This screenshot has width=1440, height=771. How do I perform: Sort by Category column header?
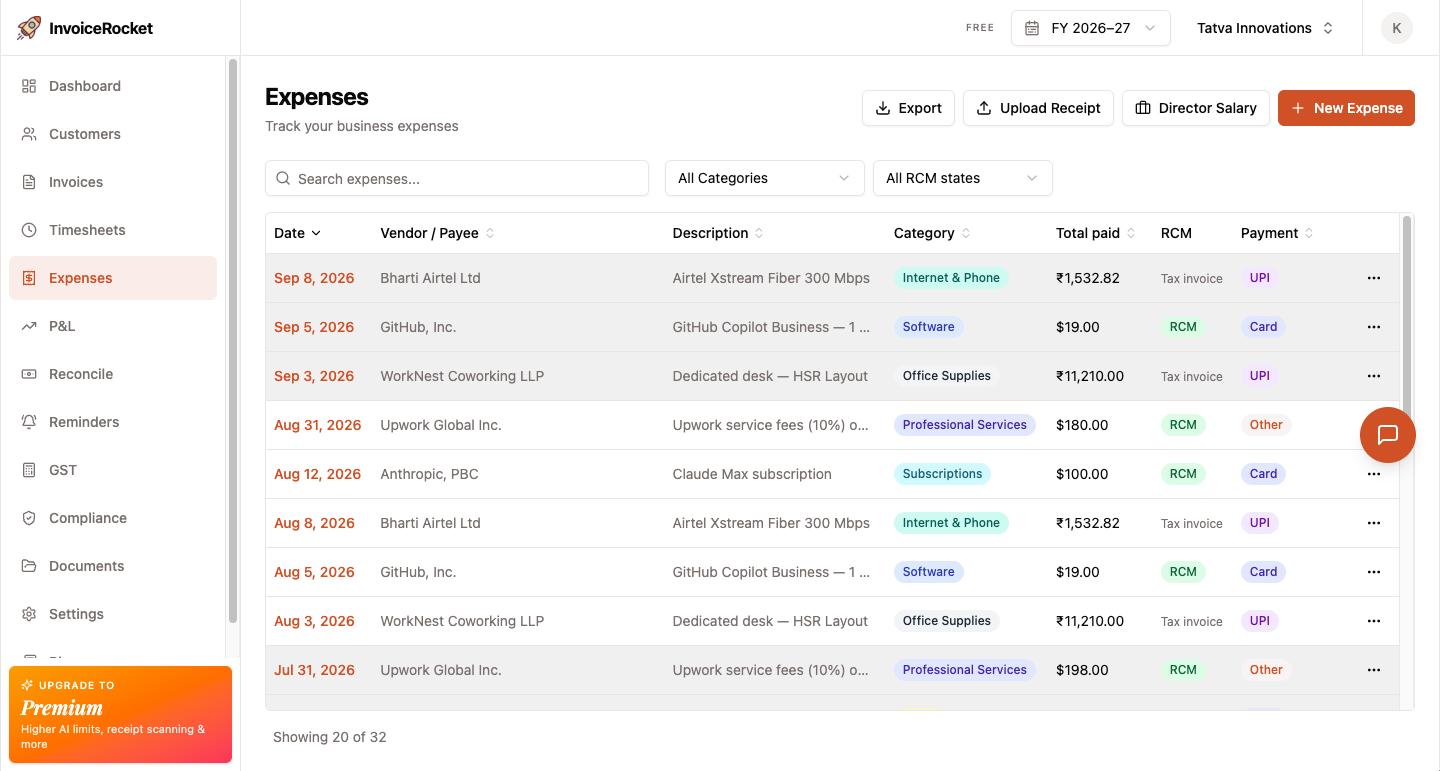[932, 233]
